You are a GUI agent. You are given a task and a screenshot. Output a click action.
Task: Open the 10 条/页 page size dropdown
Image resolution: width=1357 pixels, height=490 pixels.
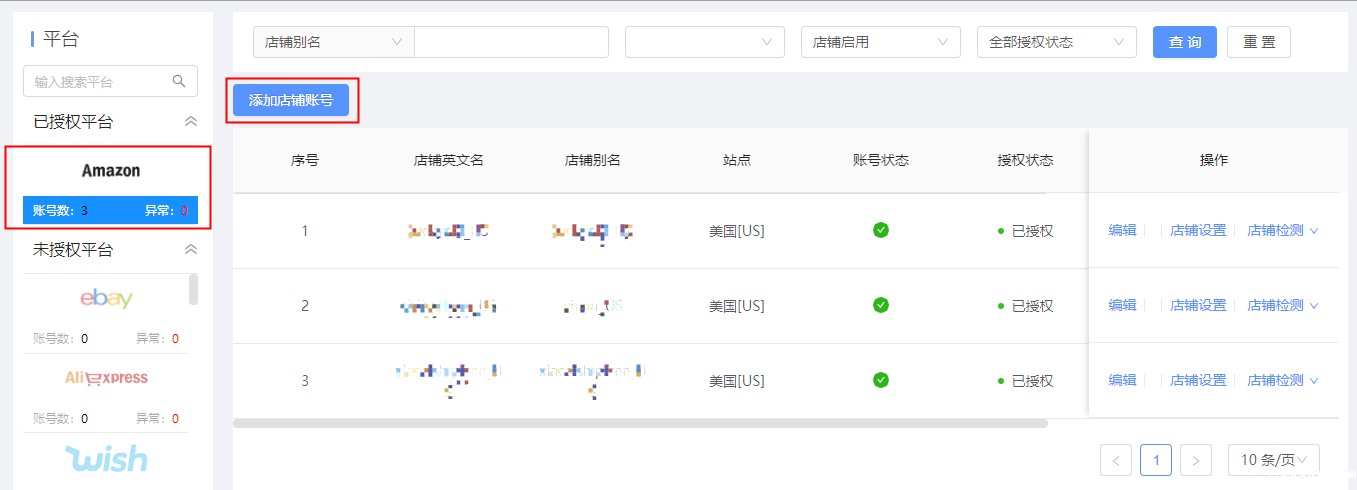1274,460
